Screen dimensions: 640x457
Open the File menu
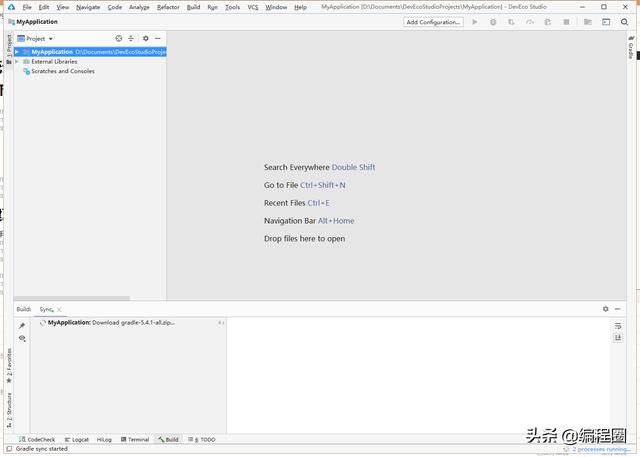[27, 7]
